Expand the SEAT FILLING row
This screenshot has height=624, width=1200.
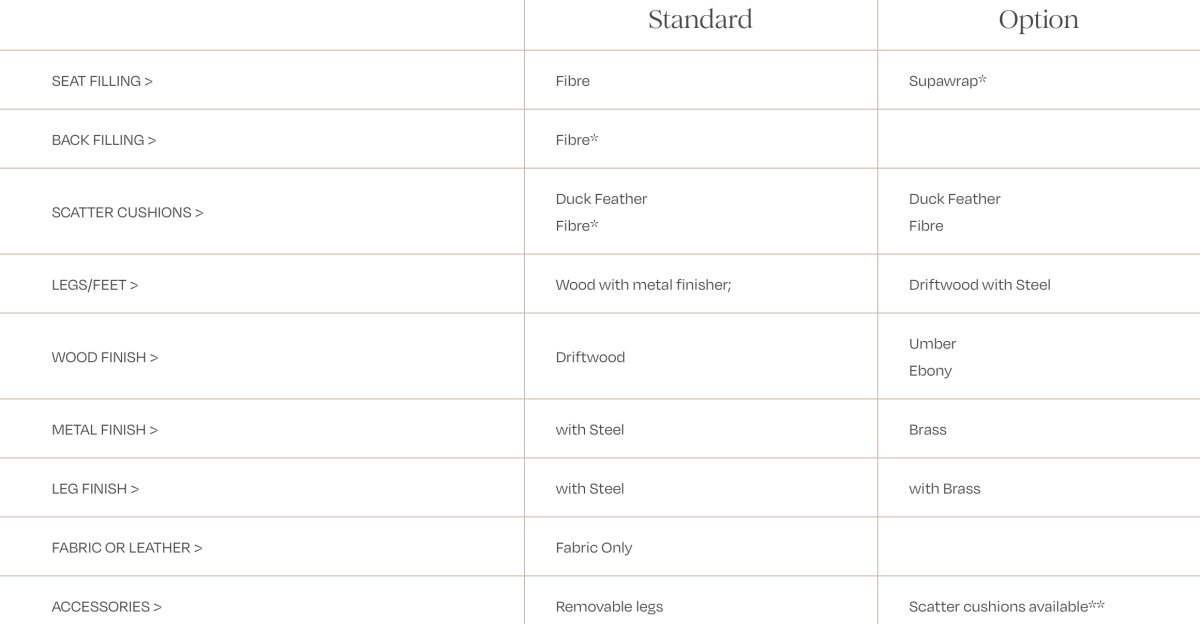coord(102,81)
